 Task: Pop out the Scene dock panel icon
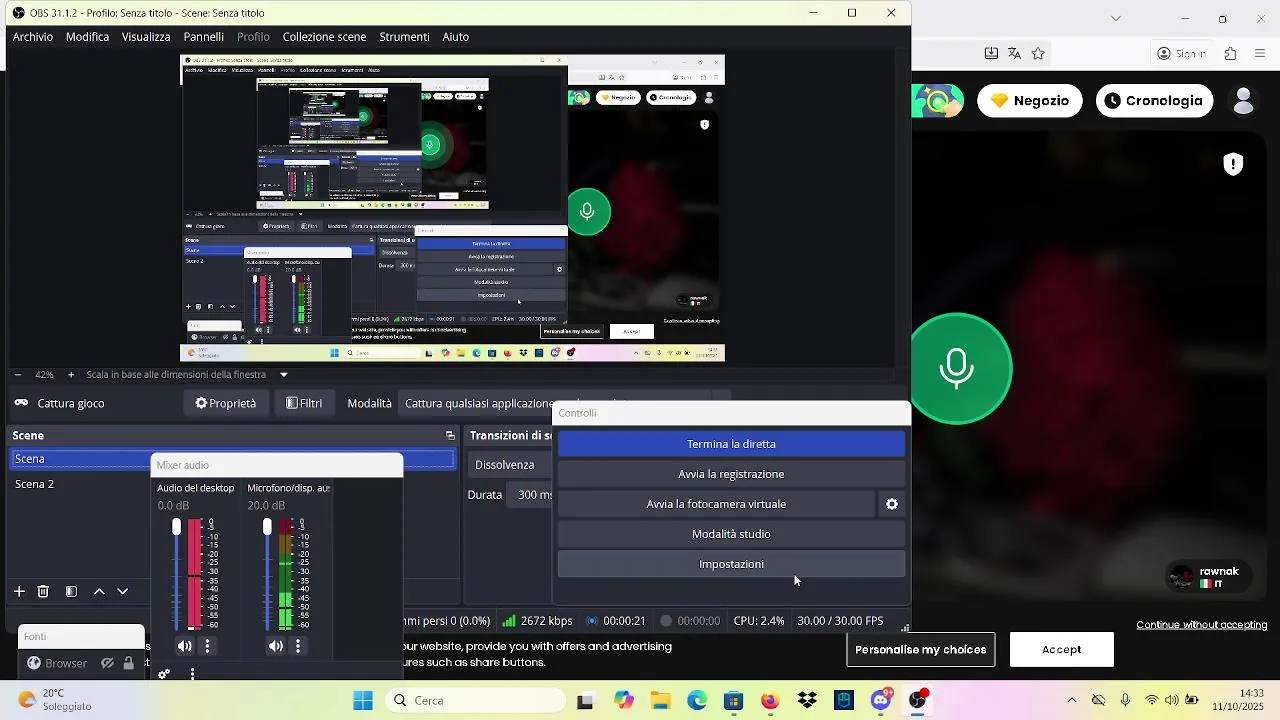click(450, 435)
